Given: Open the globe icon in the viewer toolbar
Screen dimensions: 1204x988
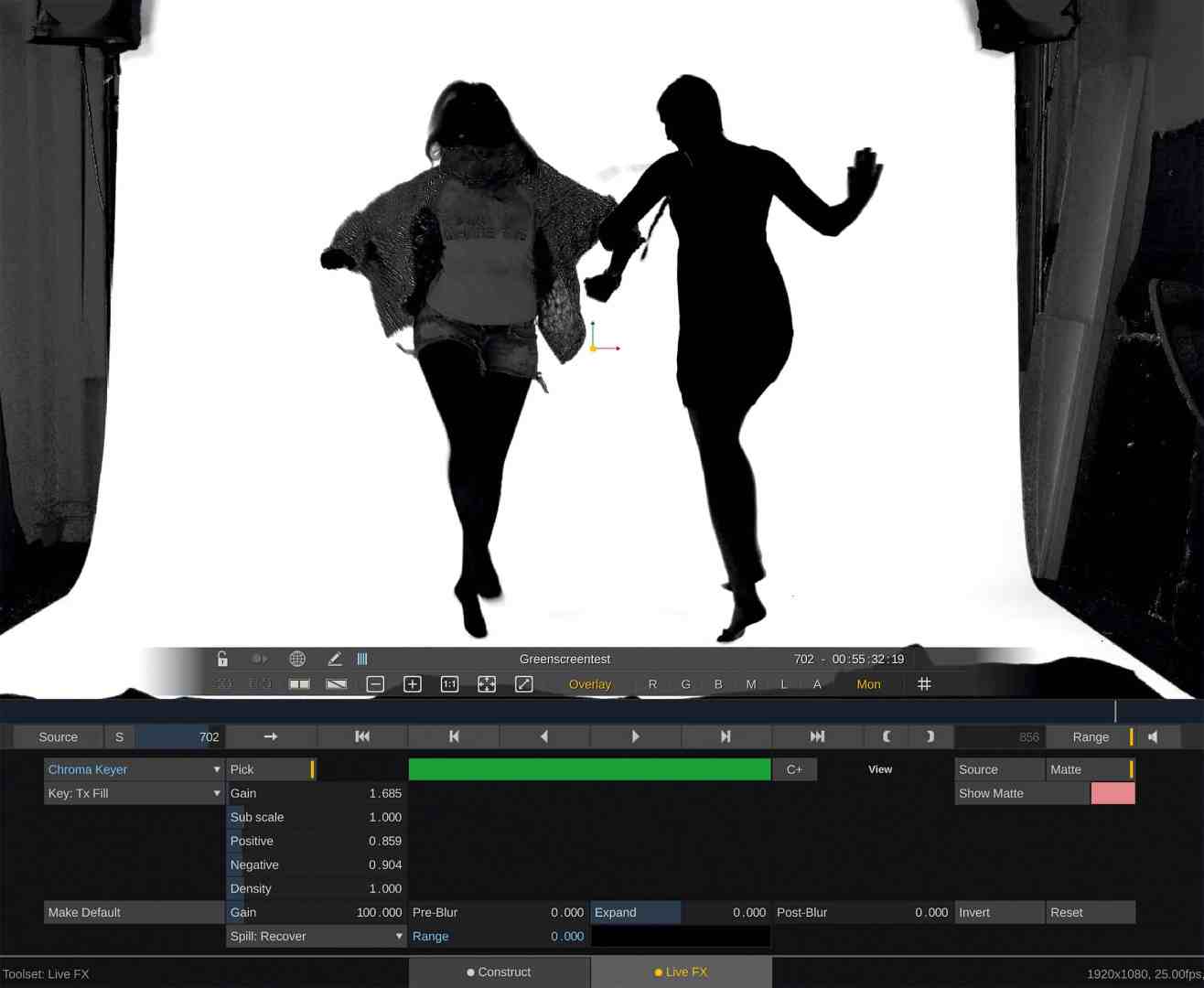Looking at the screenshot, I should tap(297, 659).
